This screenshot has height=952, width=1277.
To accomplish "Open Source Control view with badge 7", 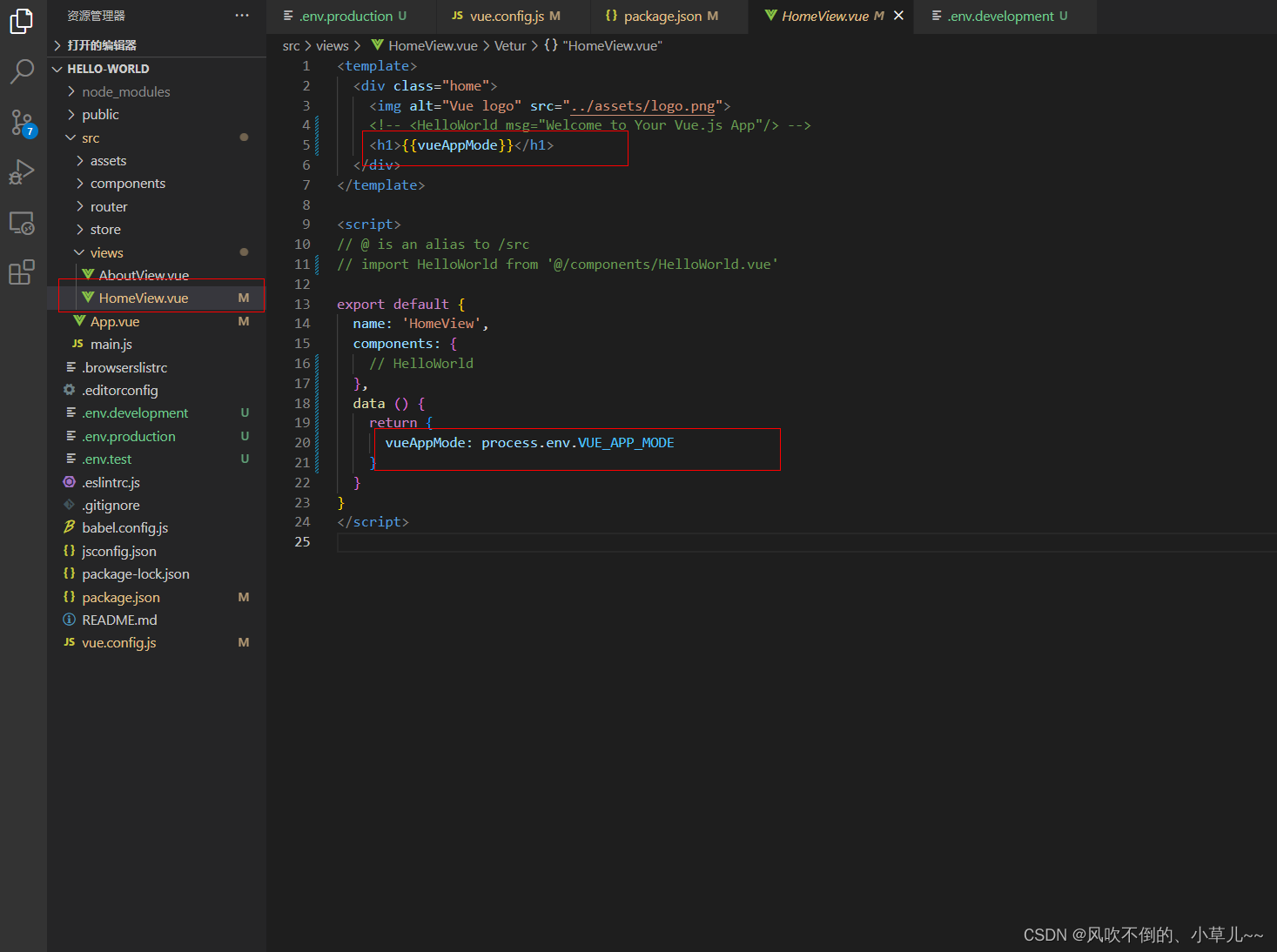I will tap(23, 123).
